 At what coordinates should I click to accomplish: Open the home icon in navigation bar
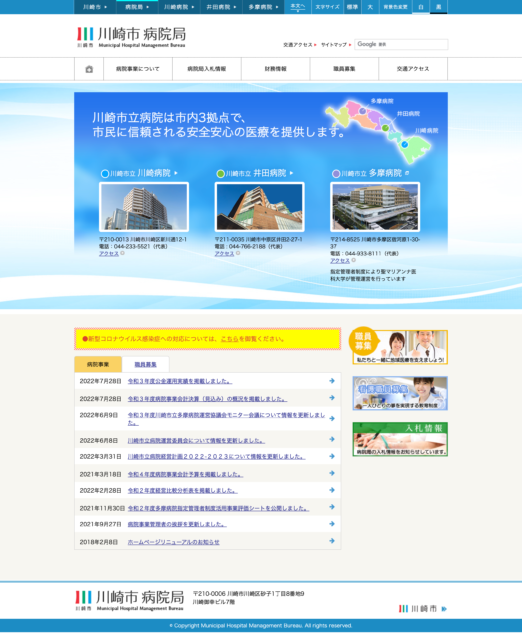coord(89,69)
